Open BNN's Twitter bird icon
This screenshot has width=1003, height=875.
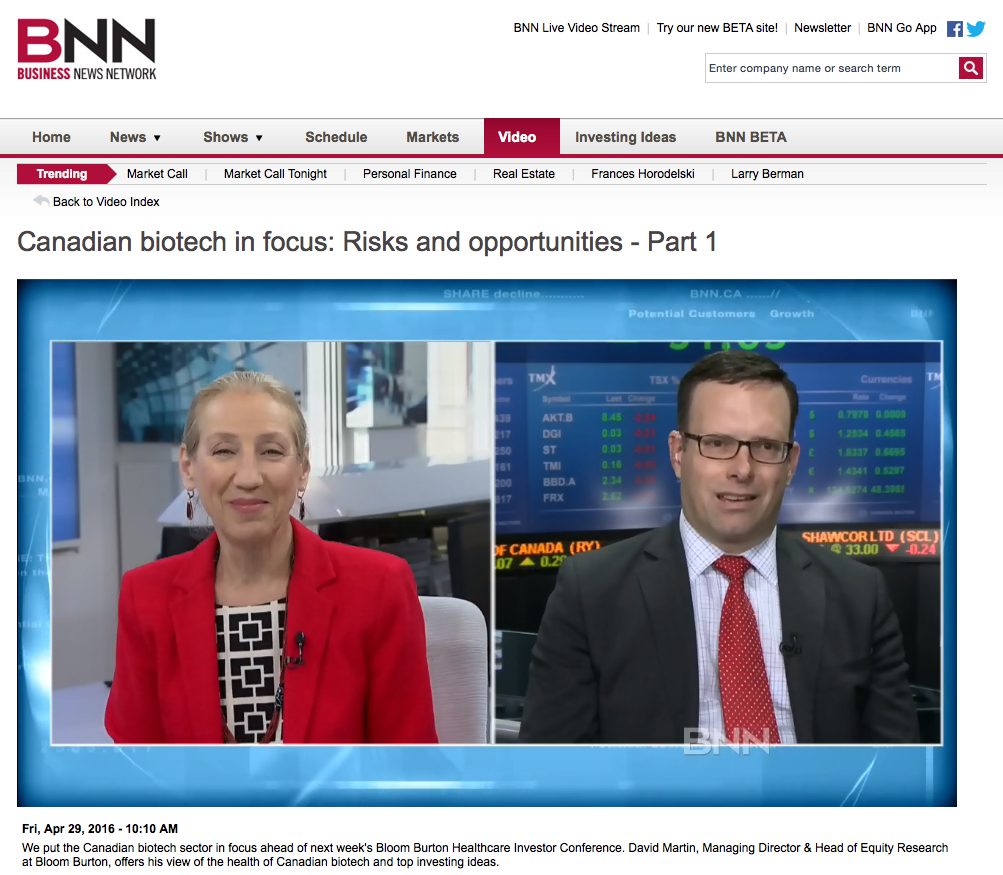pyautogui.click(x=975, y=29)
